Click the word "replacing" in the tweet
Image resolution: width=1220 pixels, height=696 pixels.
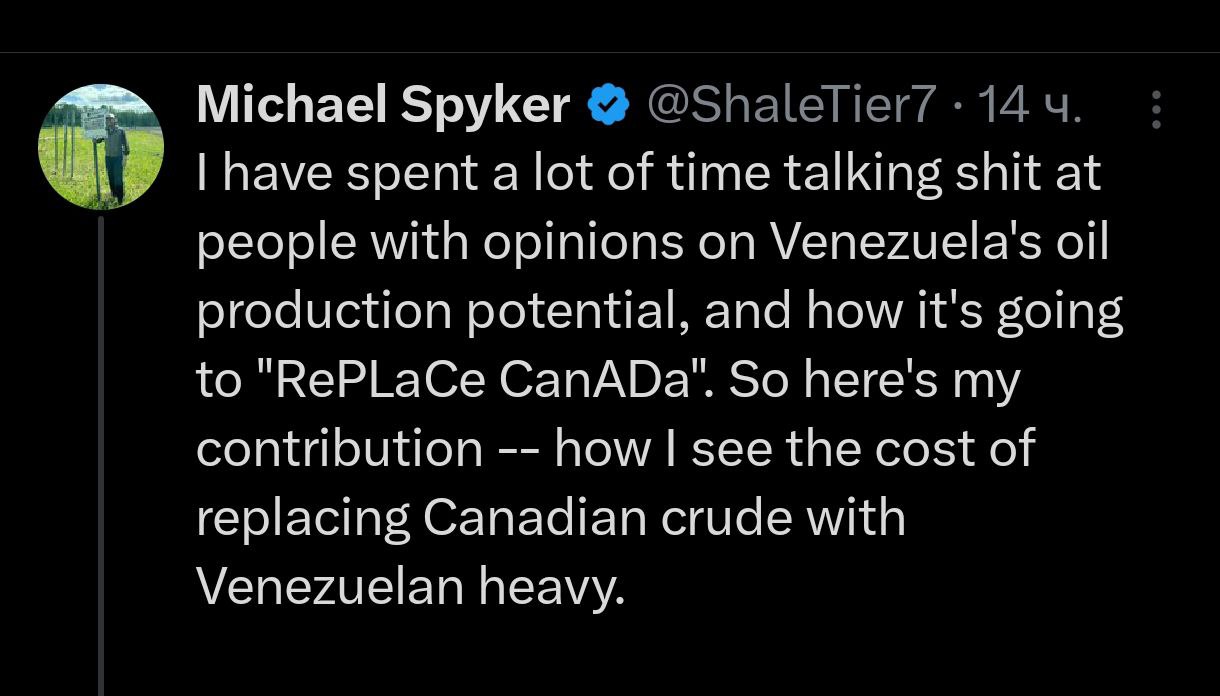(x=302, y=518)
